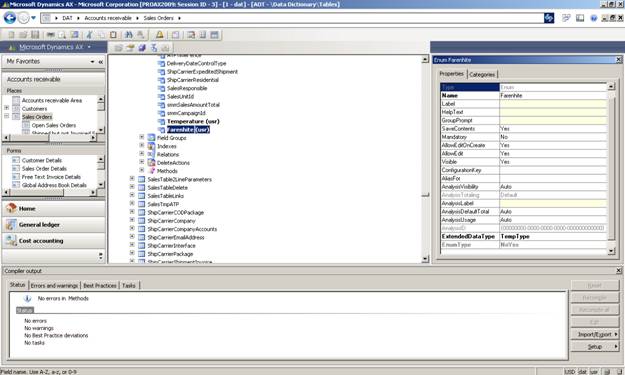Screen dimensions: 625x375
Task: Click the Back navigation arrow
Action: (10, 18)
